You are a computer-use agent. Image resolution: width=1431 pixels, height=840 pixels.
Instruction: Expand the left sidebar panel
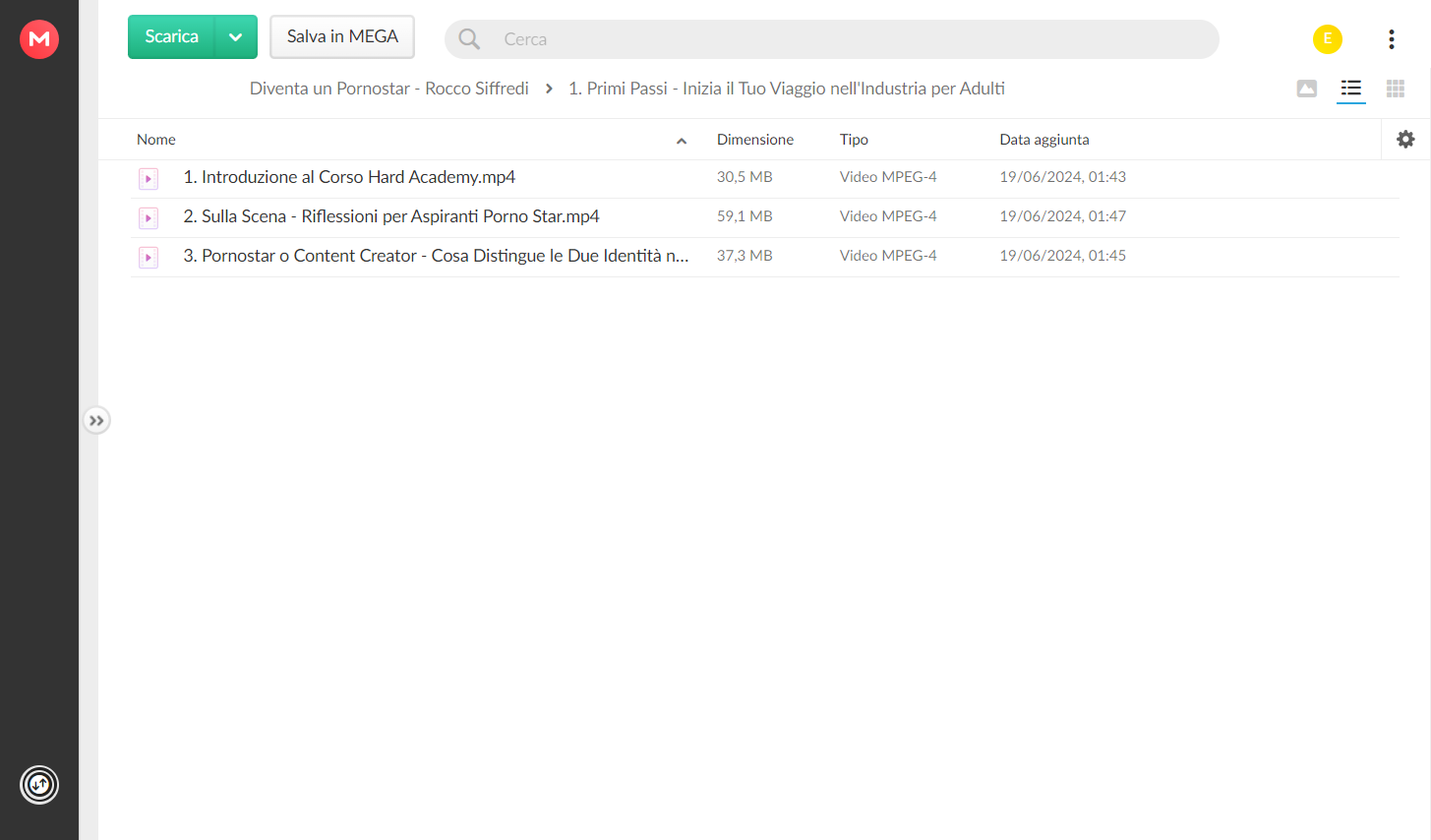tap(96, 421)
